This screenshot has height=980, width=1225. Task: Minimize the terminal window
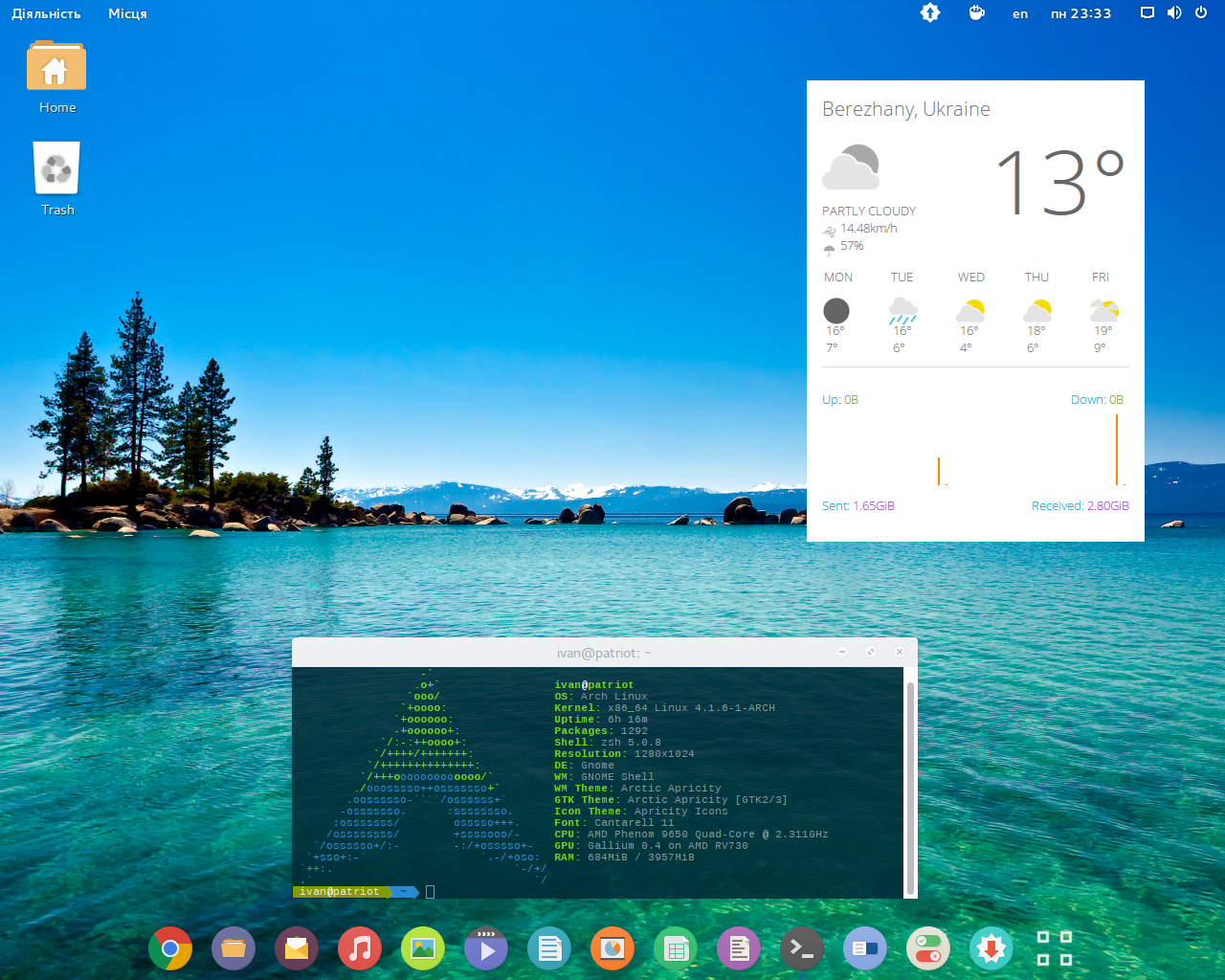842,652
